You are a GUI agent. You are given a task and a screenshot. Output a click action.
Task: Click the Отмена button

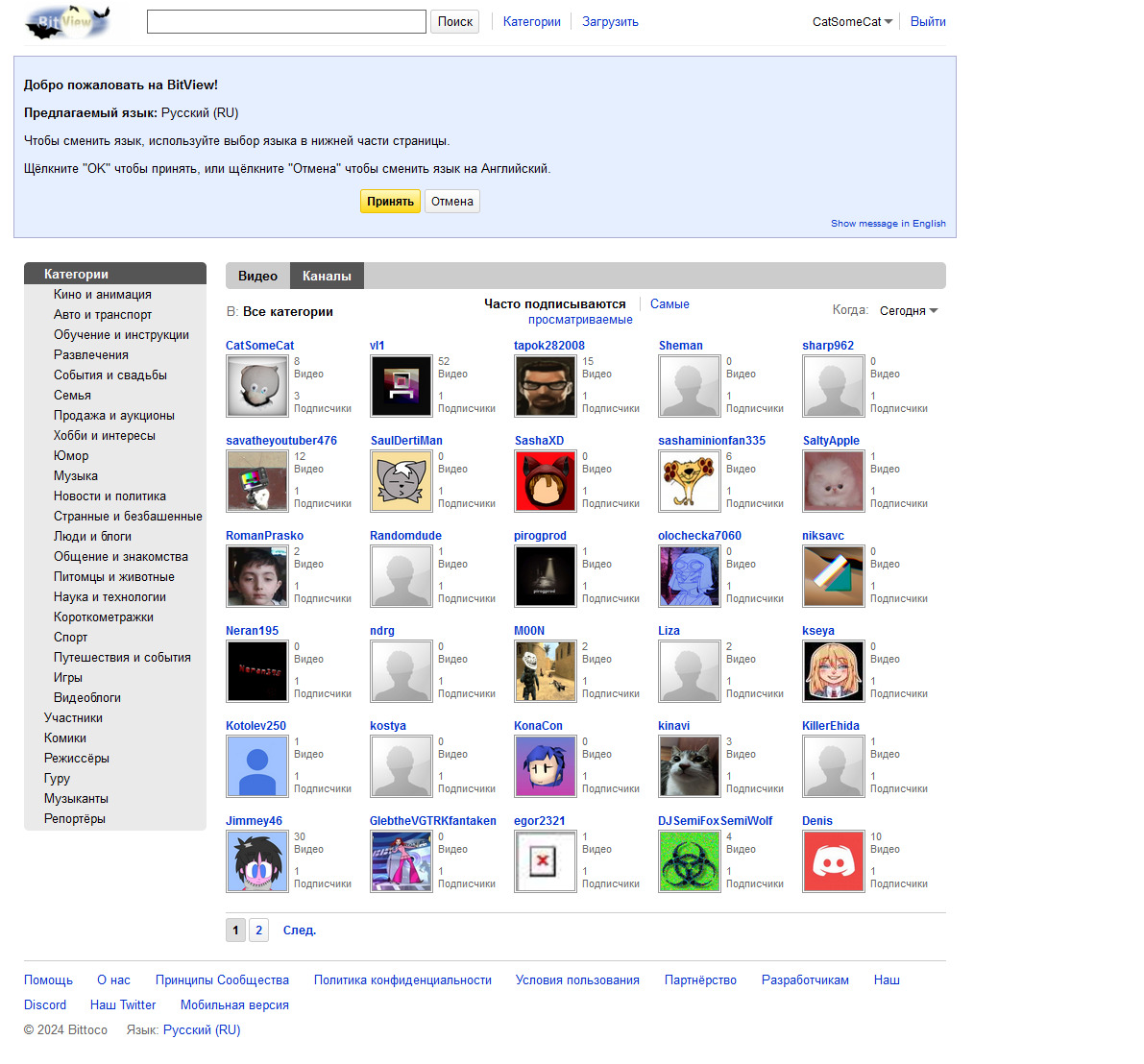pyautogui.click(x=451, y=202)
